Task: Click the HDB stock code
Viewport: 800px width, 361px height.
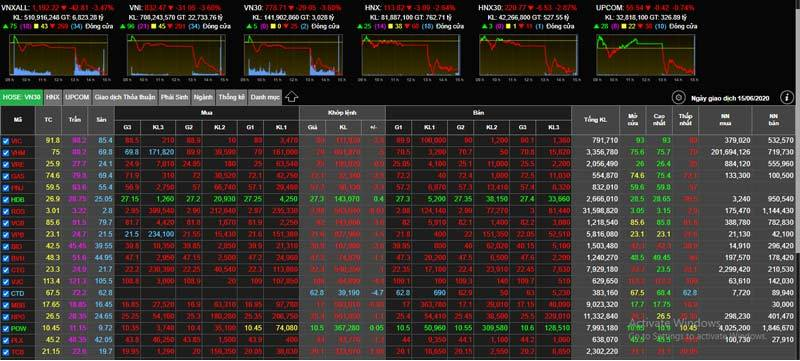Action: (x=18, y=200)
